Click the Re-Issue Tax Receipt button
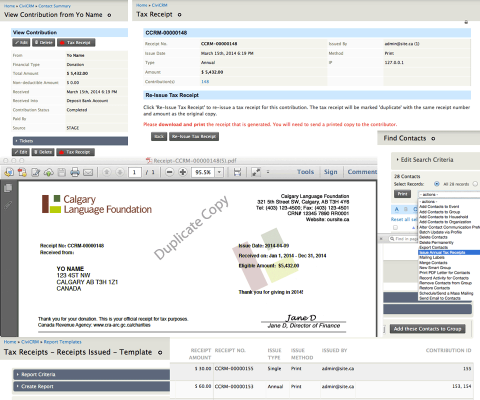The height and width of the screenshot is (400, 480). 194,136
